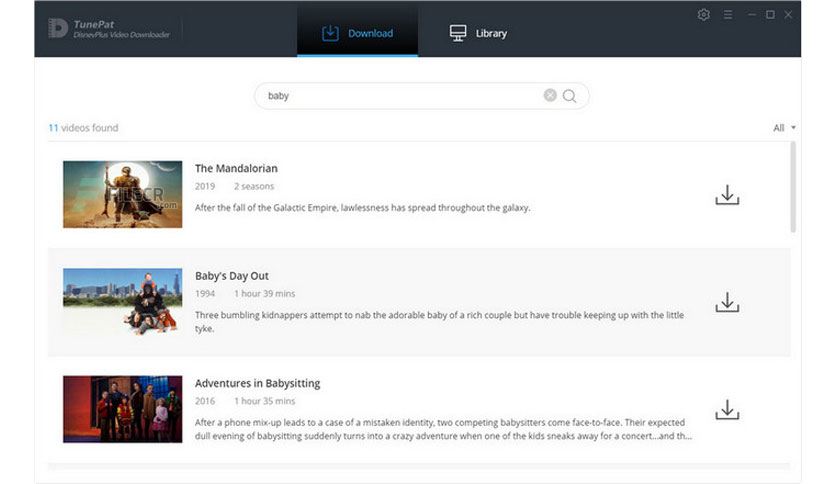Open the Adventures in Babysitting title
Screen dimensions: 836x484
tap(258, 383)
